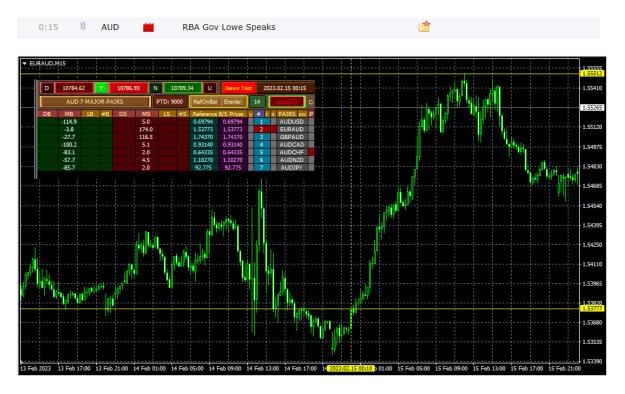
Task: Click the 0.69794 teal reference price
Action: (x=202, y=122)
